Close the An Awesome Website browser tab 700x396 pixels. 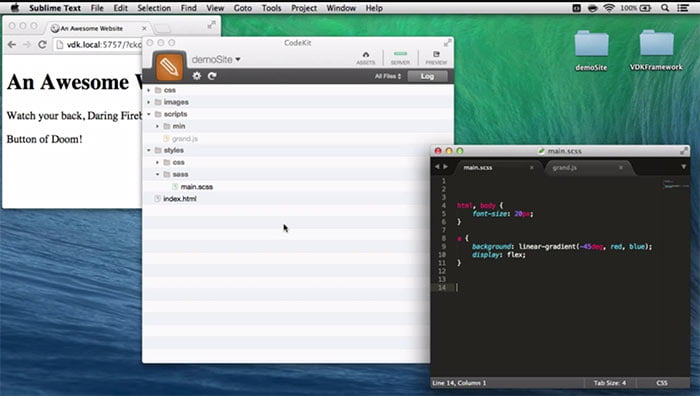pyautogui.click(x=144, y=28)
